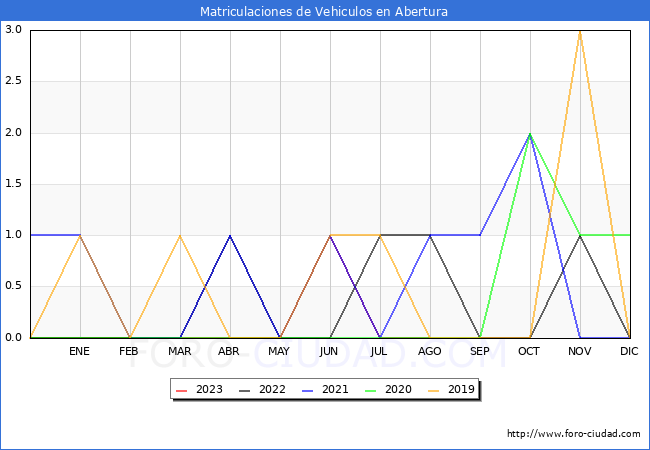Click the orange 2019 peak at MAR
Screen dimensions: 650x450
point(180,235)
